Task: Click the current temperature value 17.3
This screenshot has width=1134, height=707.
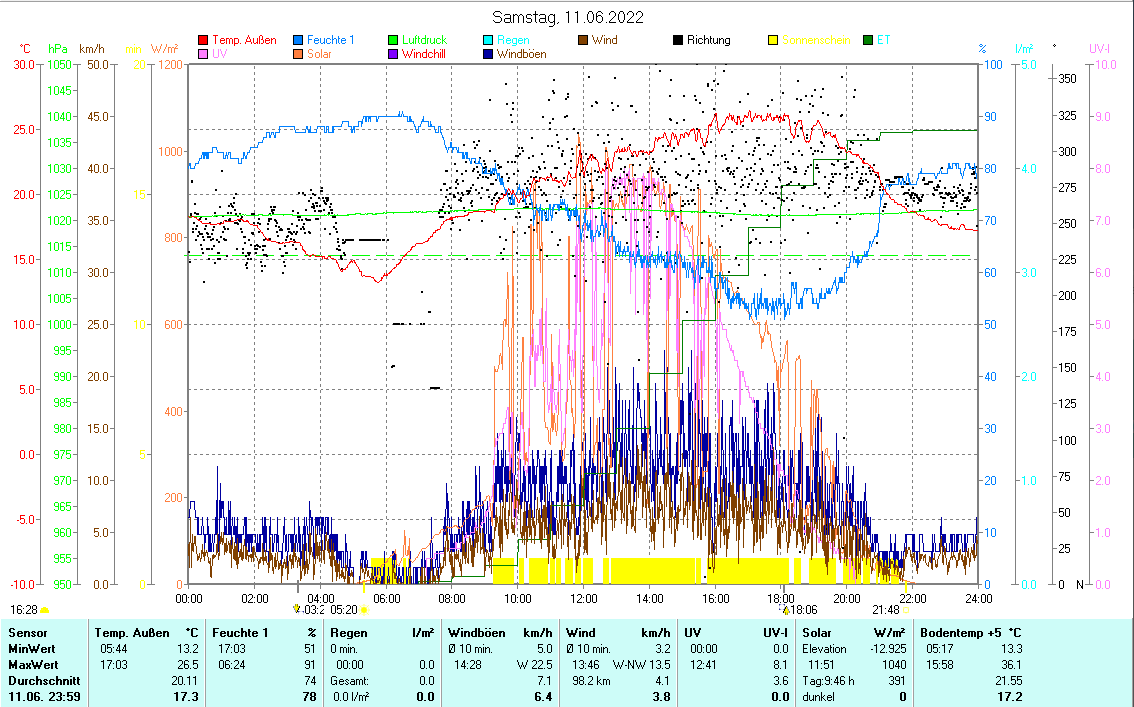Action: click(x=186, y=698)
